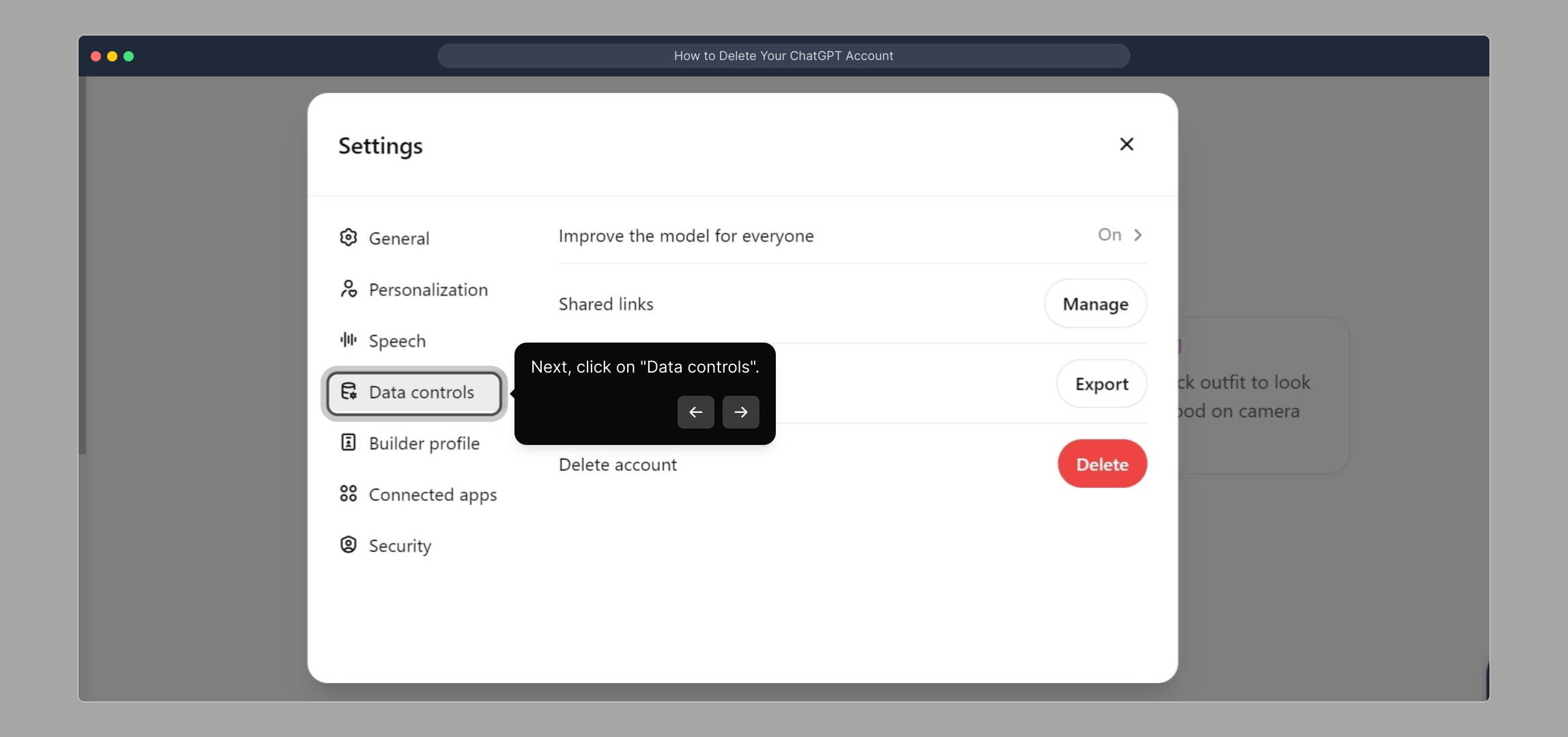This screenshot has width=1568, height=737.
Task: Click the Builder profile badge icon
Action: click(x=349, y=442)
